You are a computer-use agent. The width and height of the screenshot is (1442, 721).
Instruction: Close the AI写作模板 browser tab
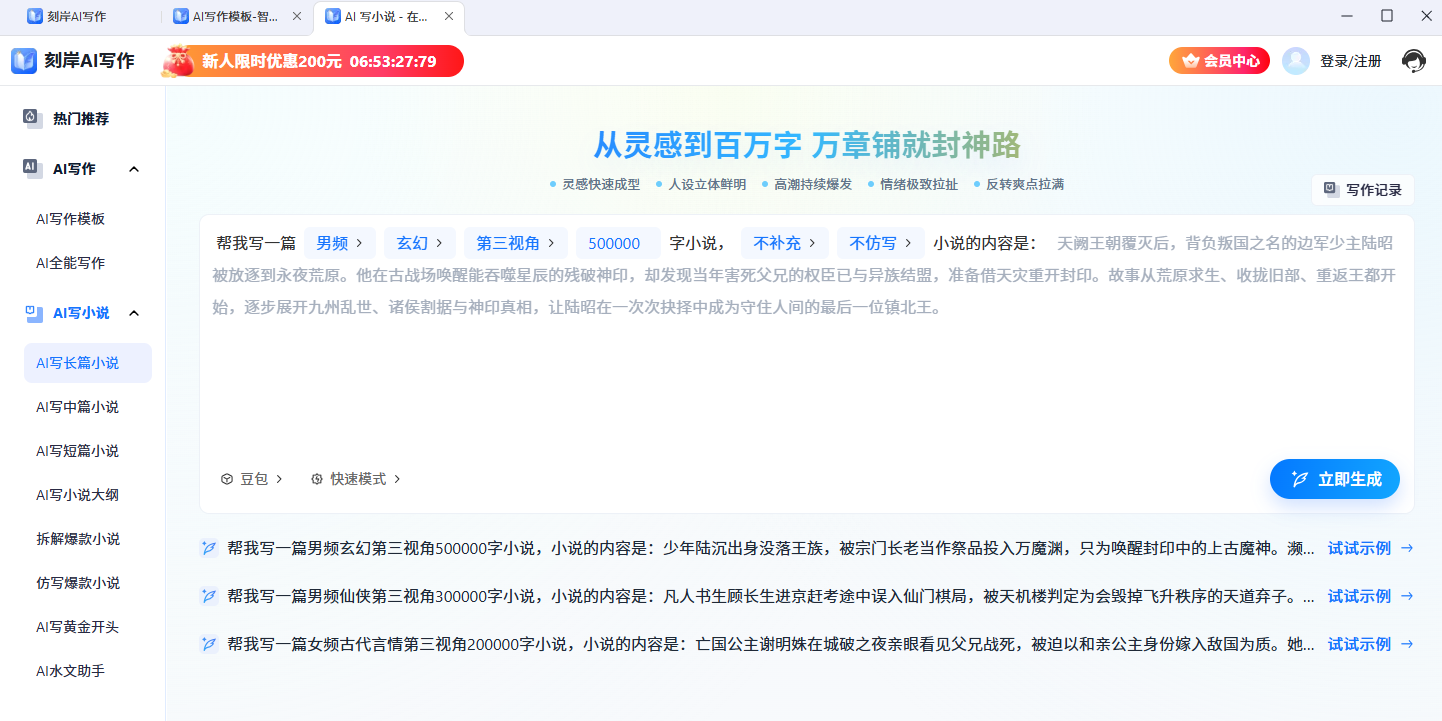[x=297, y=16]
